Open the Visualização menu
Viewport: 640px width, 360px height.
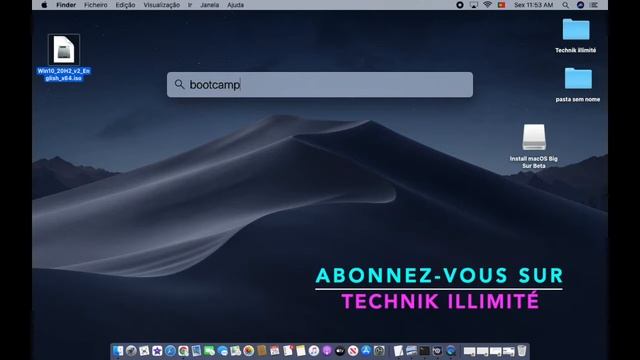pyautogui.click(x=161, y=5)
